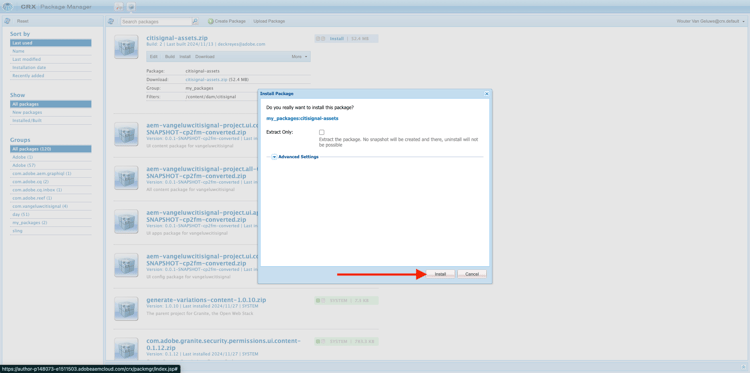The height and width of the screenshot is (373, 750).
Task: Click the UI apps package box icon
Action: click(126, 221)
